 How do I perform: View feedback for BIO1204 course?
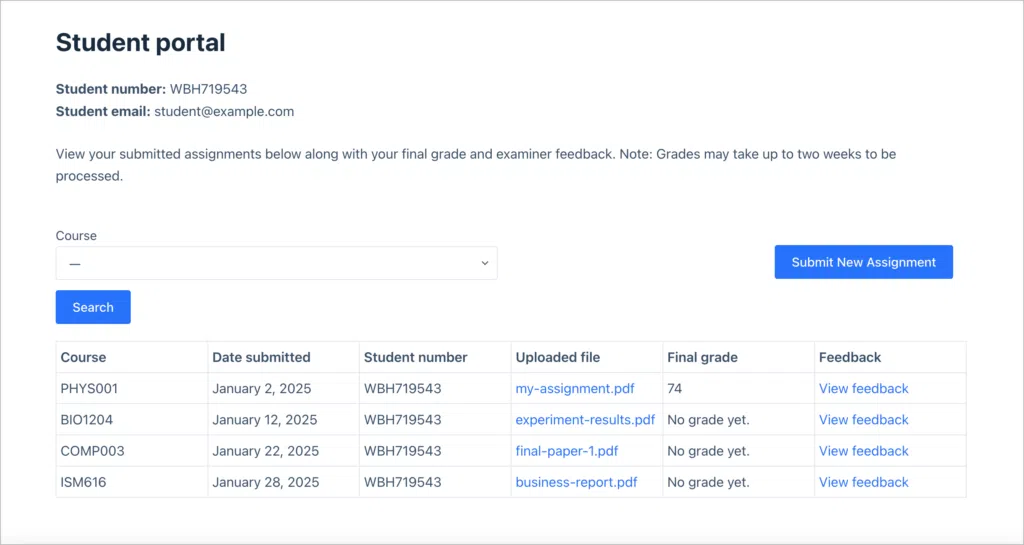[863, 420]
